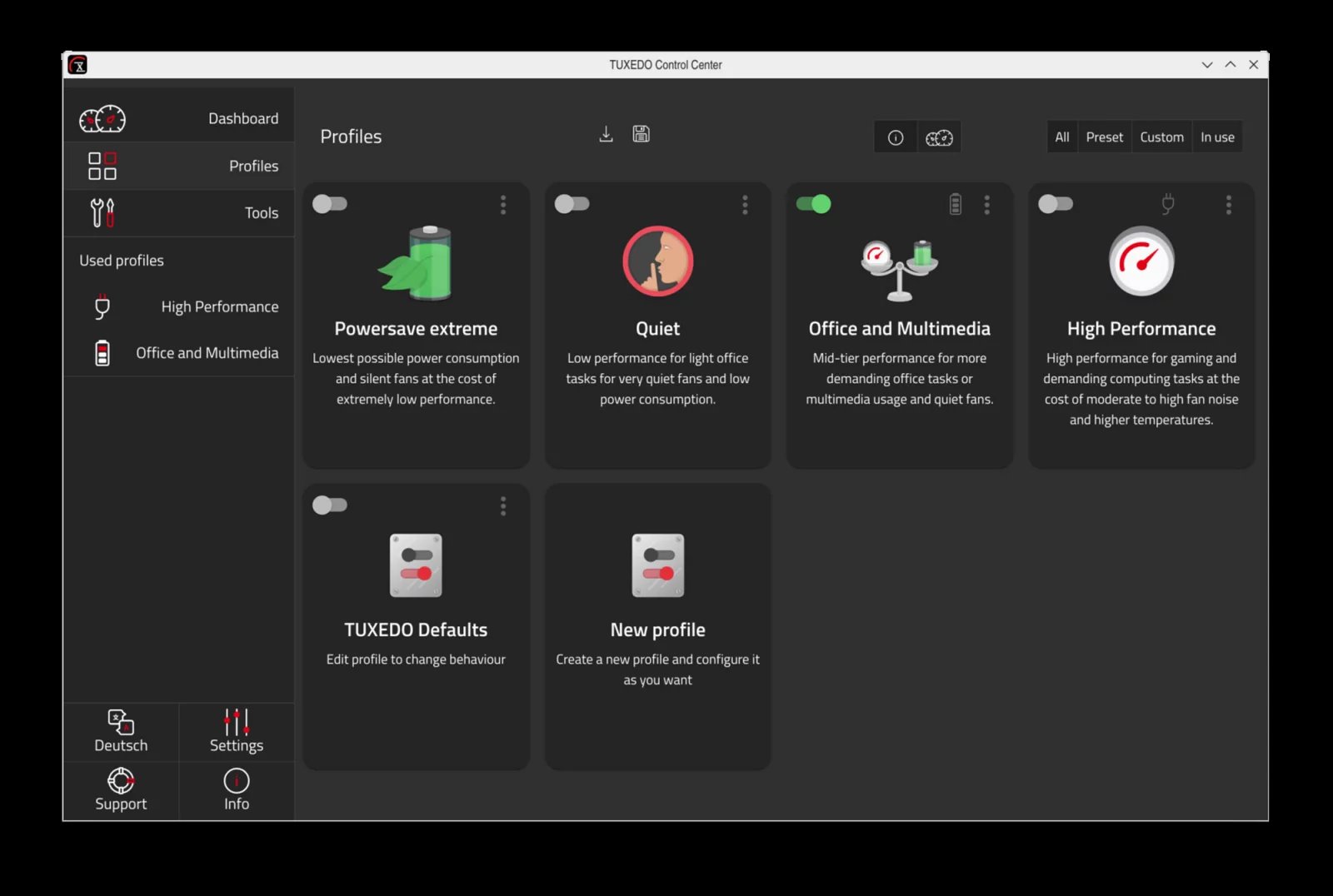This screenshot has width=1333, height=896.
Task: Open High Performance under Used profiles
Action: tap(220, 307)
